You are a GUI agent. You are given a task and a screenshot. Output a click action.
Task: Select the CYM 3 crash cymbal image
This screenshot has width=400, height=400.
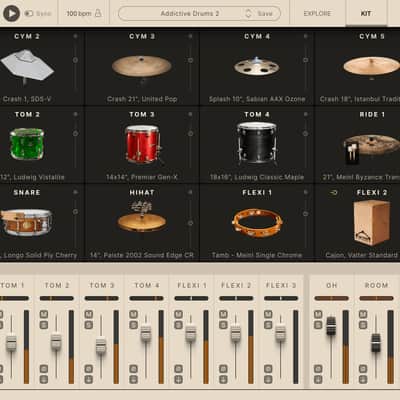(x=142, y=66)
